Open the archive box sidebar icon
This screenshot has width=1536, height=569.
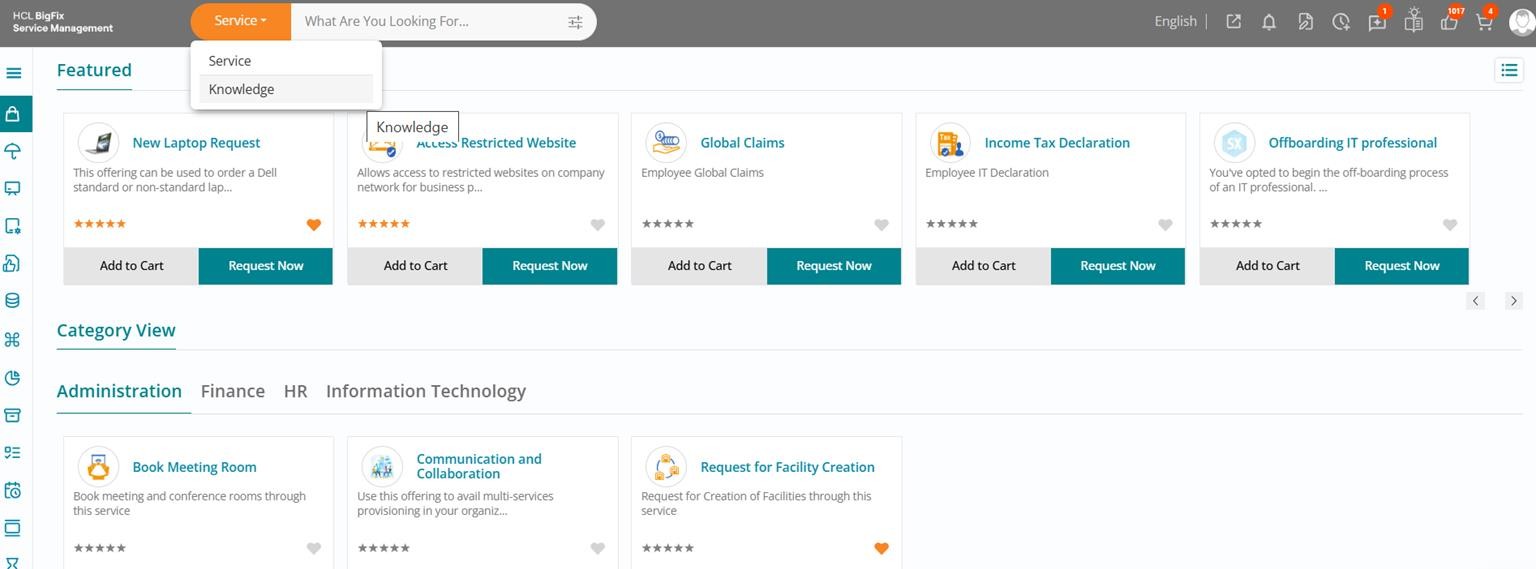(x=13, y=415)
